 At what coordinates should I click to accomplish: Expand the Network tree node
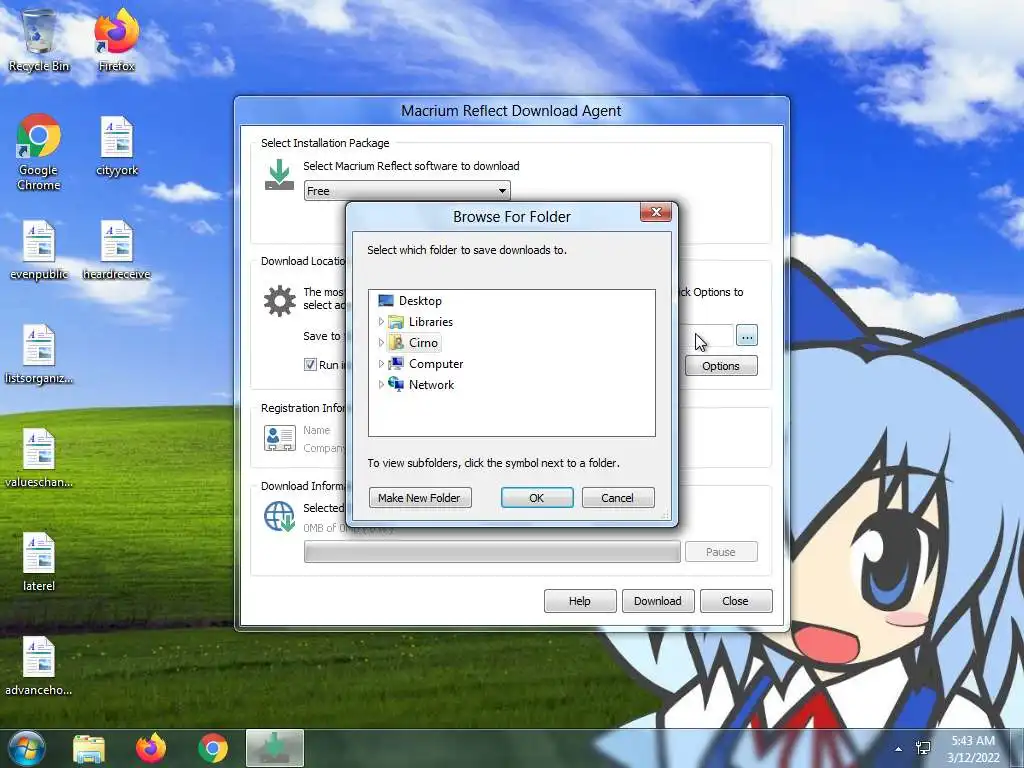coord(381,385)
